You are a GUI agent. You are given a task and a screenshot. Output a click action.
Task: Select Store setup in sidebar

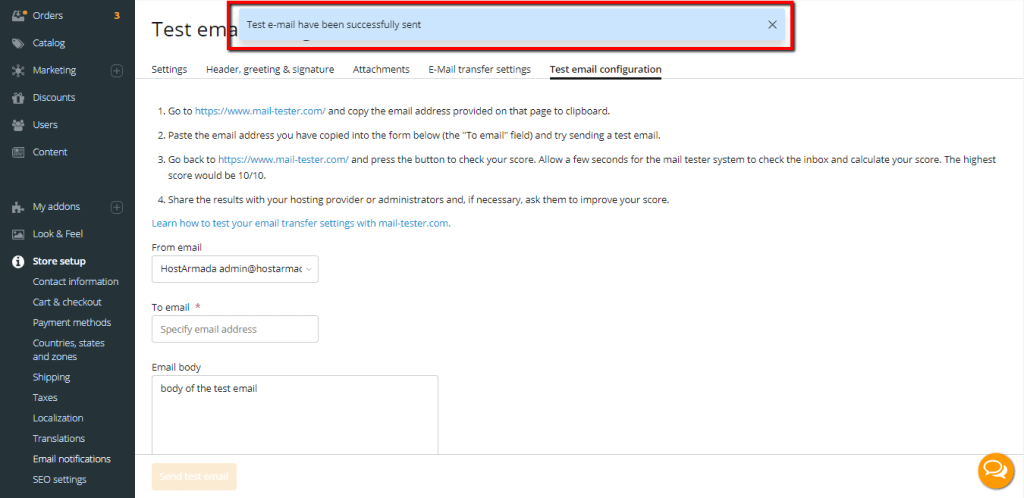pos(59,262)
